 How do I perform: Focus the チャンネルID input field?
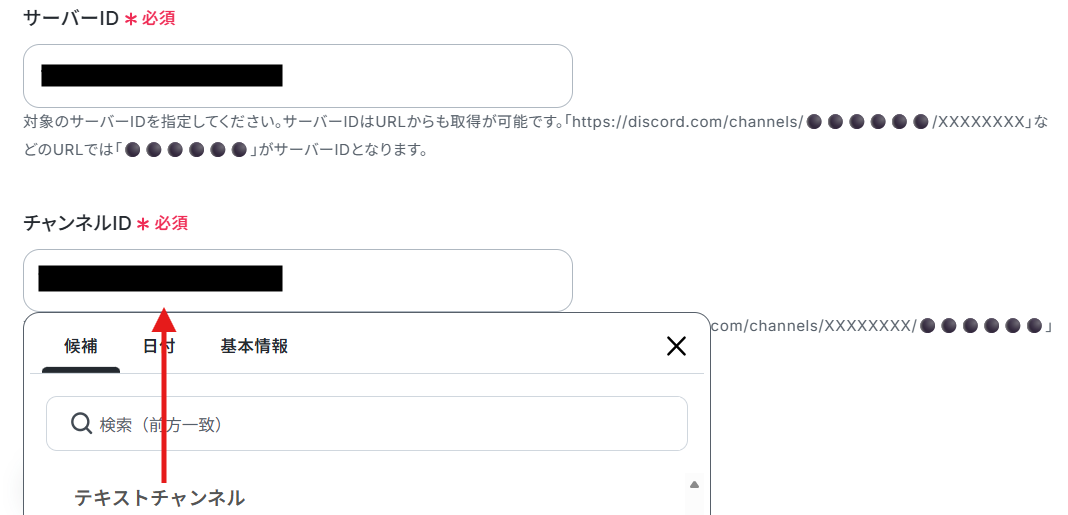(298, 280)
